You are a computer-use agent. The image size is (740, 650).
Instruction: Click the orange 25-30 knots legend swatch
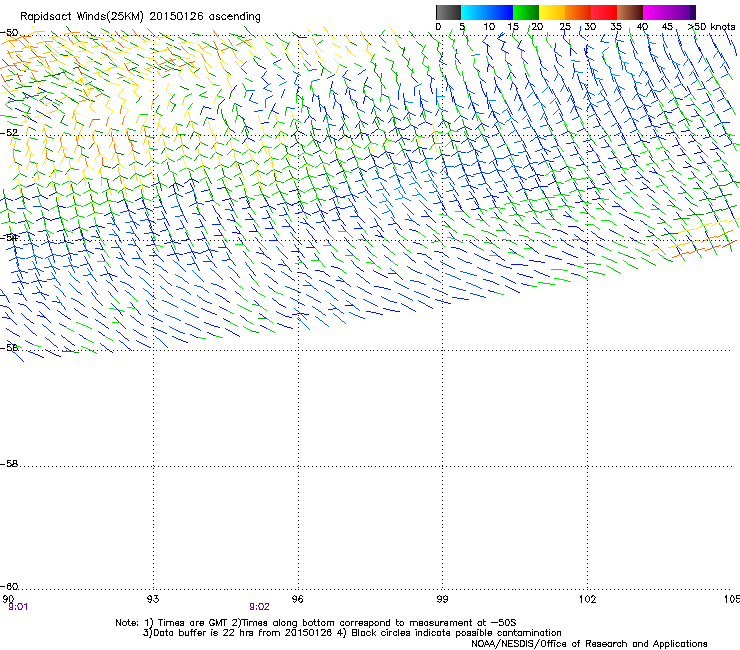click(x=578, y=12)
